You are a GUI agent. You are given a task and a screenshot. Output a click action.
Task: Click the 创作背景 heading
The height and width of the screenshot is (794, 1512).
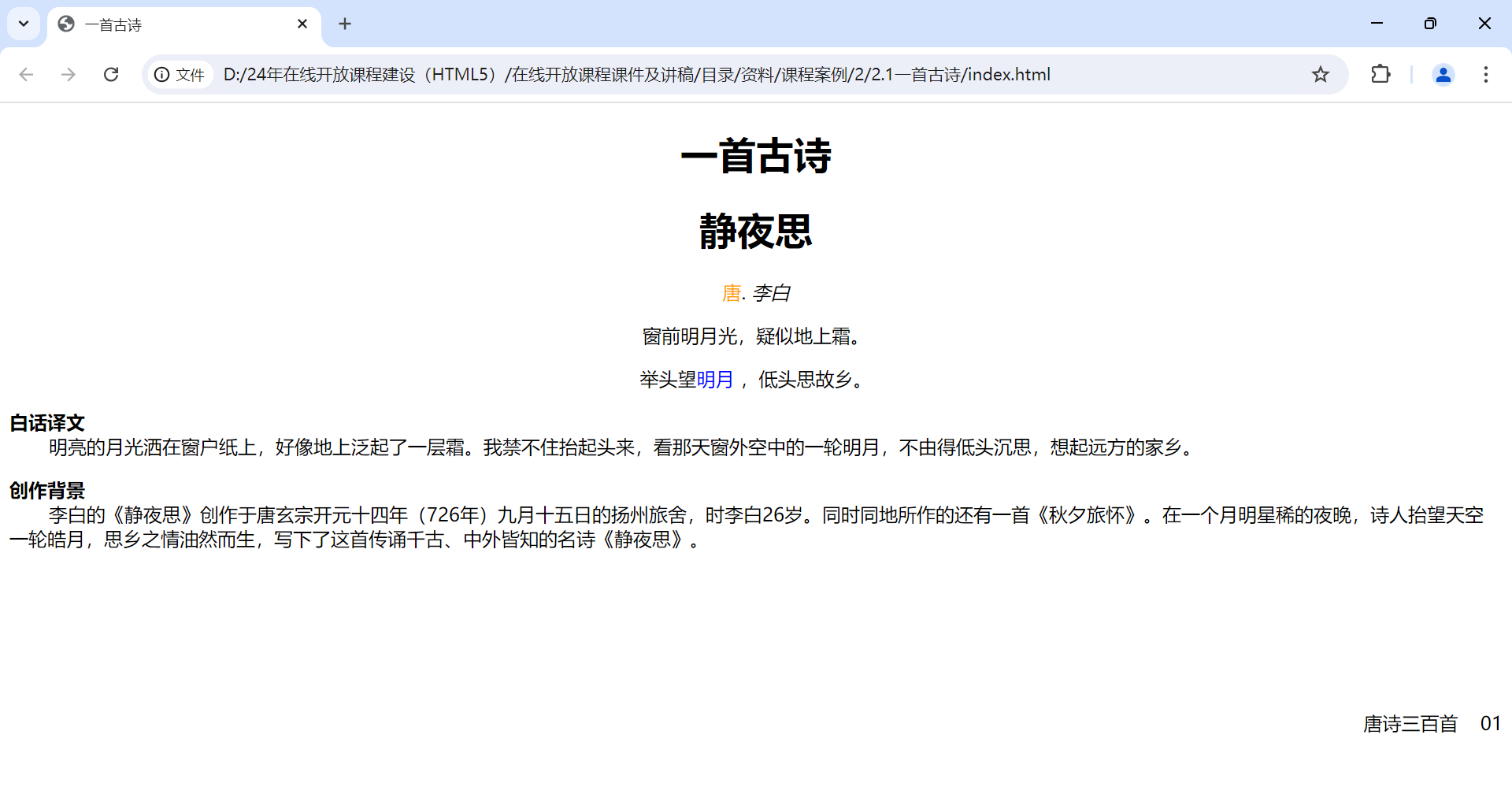pos(47,491)
